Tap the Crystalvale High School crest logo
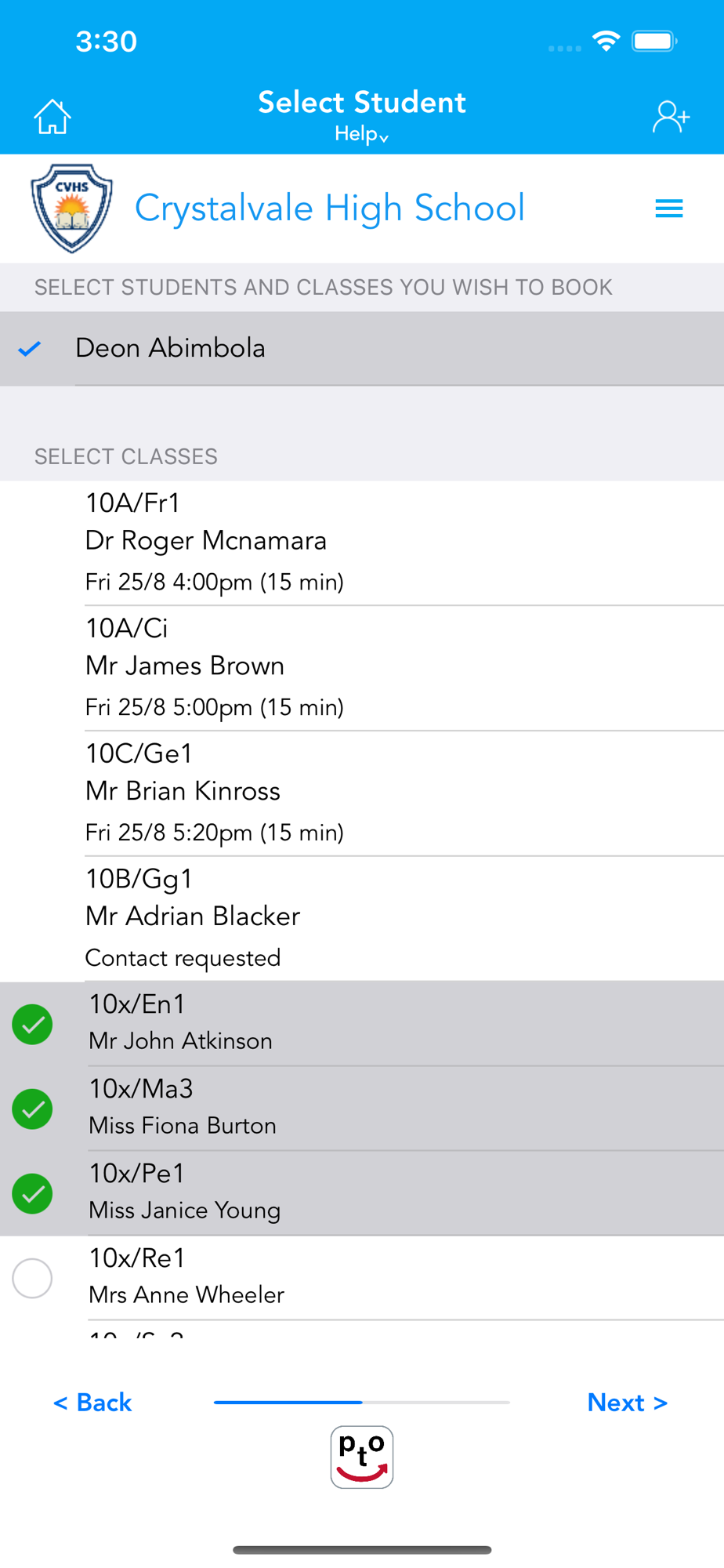This screenshot has width=724, height=1568. 72,209
